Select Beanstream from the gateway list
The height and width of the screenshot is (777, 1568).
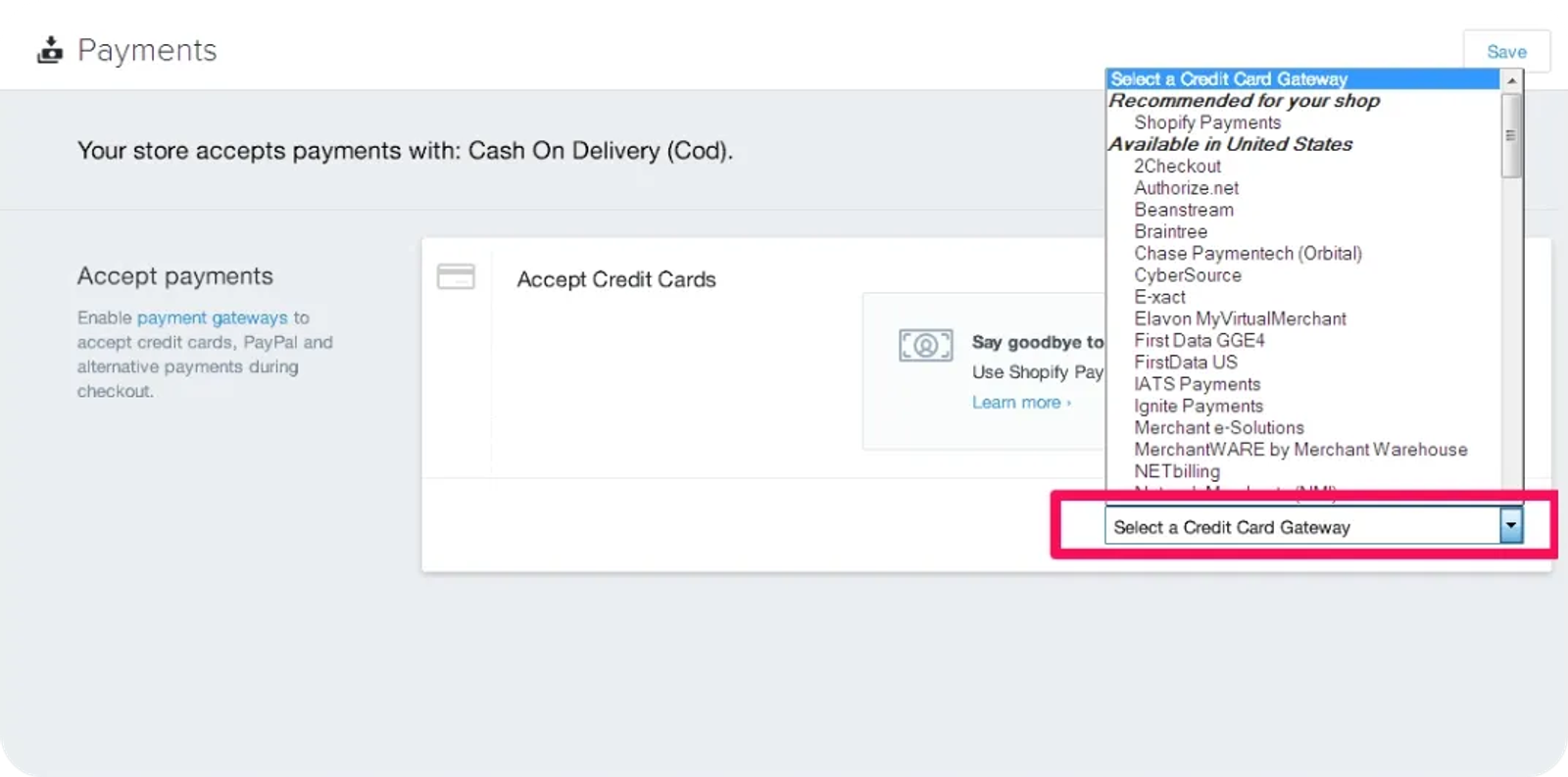pos(1184,210)
